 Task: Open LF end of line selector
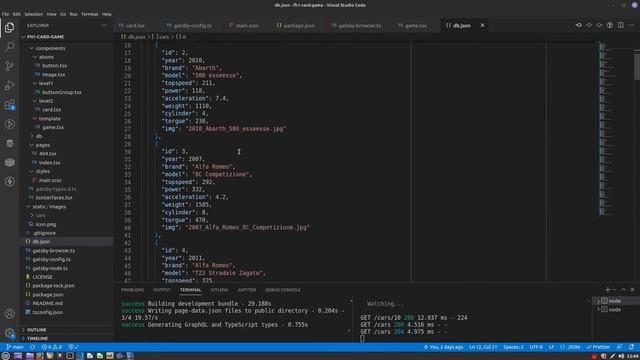coord(551,347)
